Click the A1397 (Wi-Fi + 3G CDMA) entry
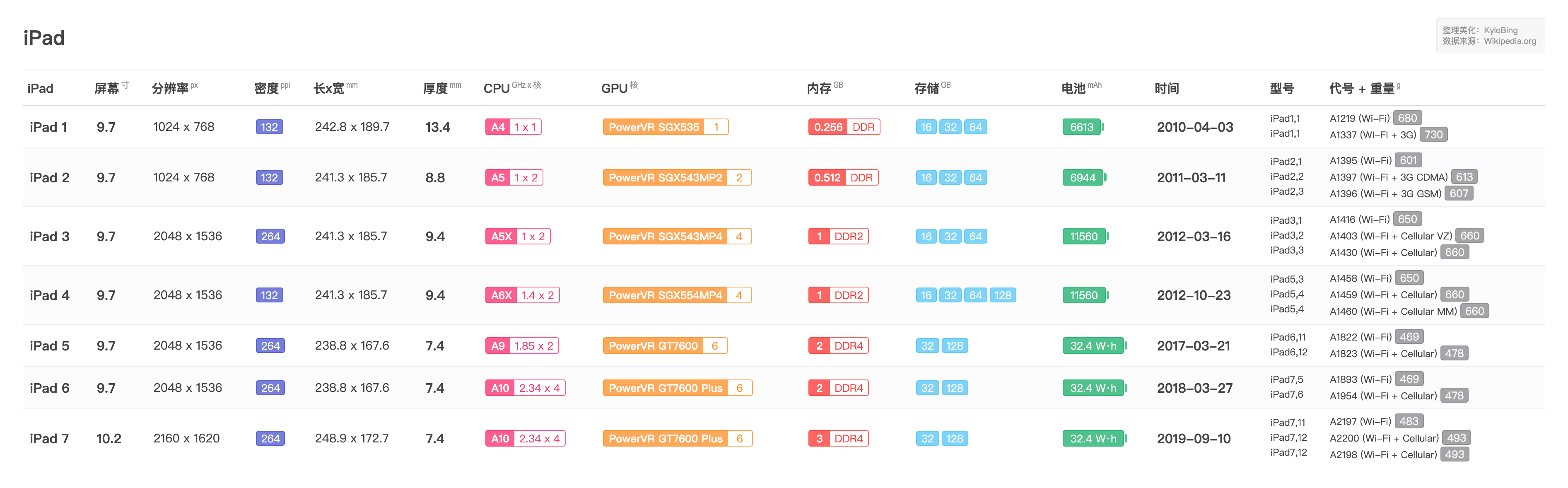This screenshot has width=1568, height=488. 1388,177
